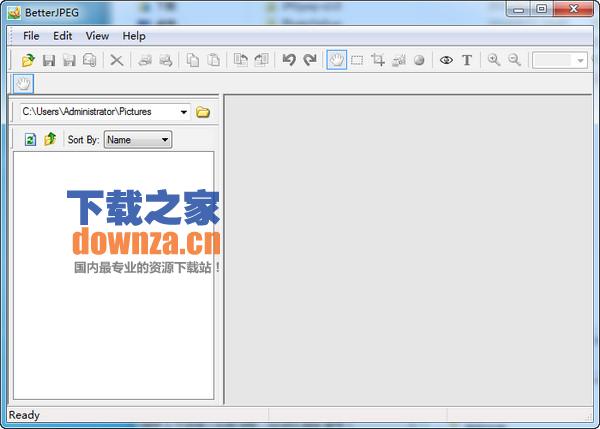Screen dimensions: 600x429
Task: Open the Help menu
Action: (134, 36)
